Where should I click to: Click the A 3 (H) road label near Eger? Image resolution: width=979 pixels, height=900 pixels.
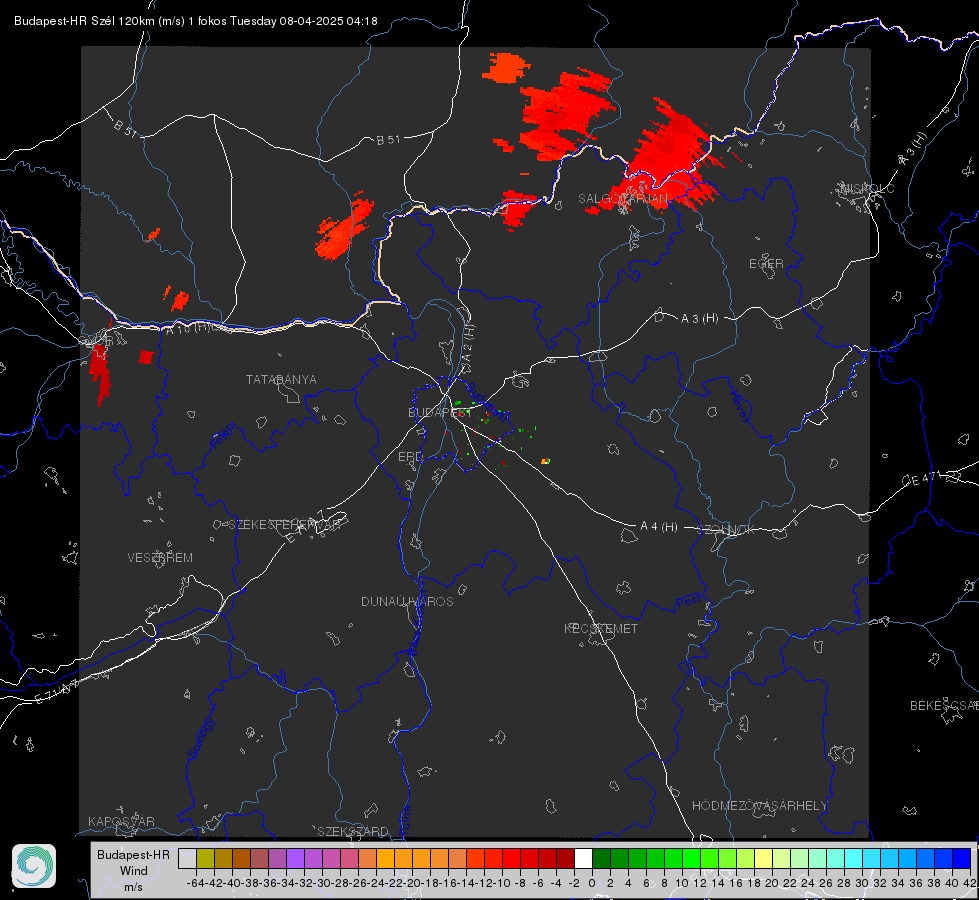[699, 319]
